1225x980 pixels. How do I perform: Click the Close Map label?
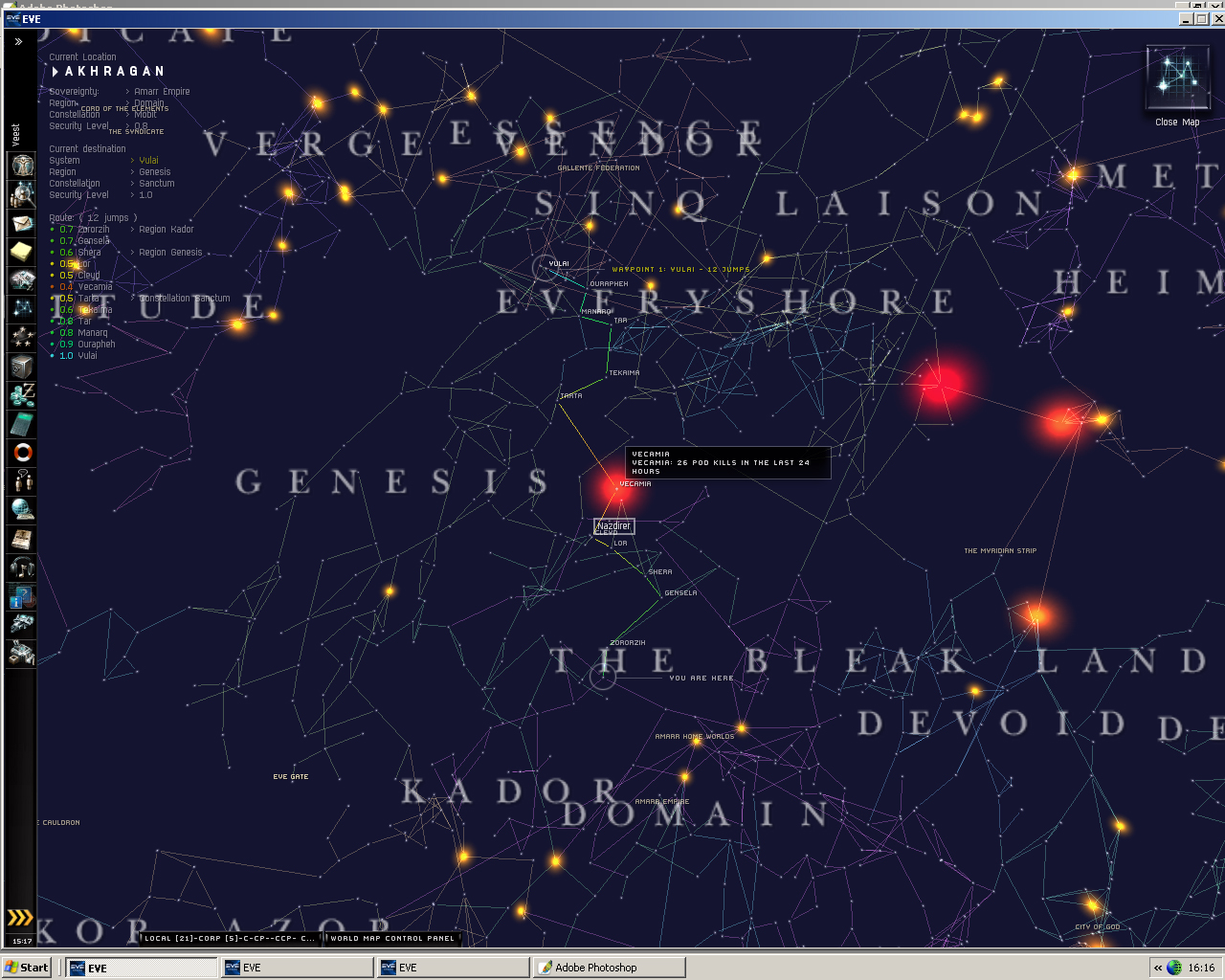[1177, 122]
